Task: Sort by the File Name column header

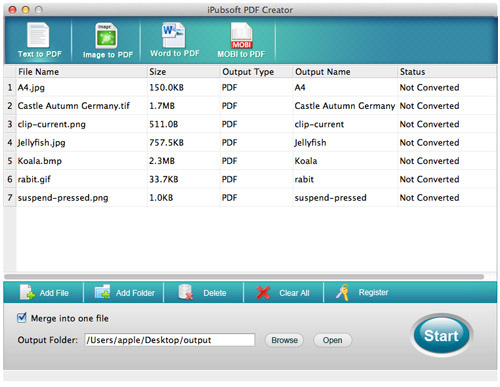Action: pos(82,72)
